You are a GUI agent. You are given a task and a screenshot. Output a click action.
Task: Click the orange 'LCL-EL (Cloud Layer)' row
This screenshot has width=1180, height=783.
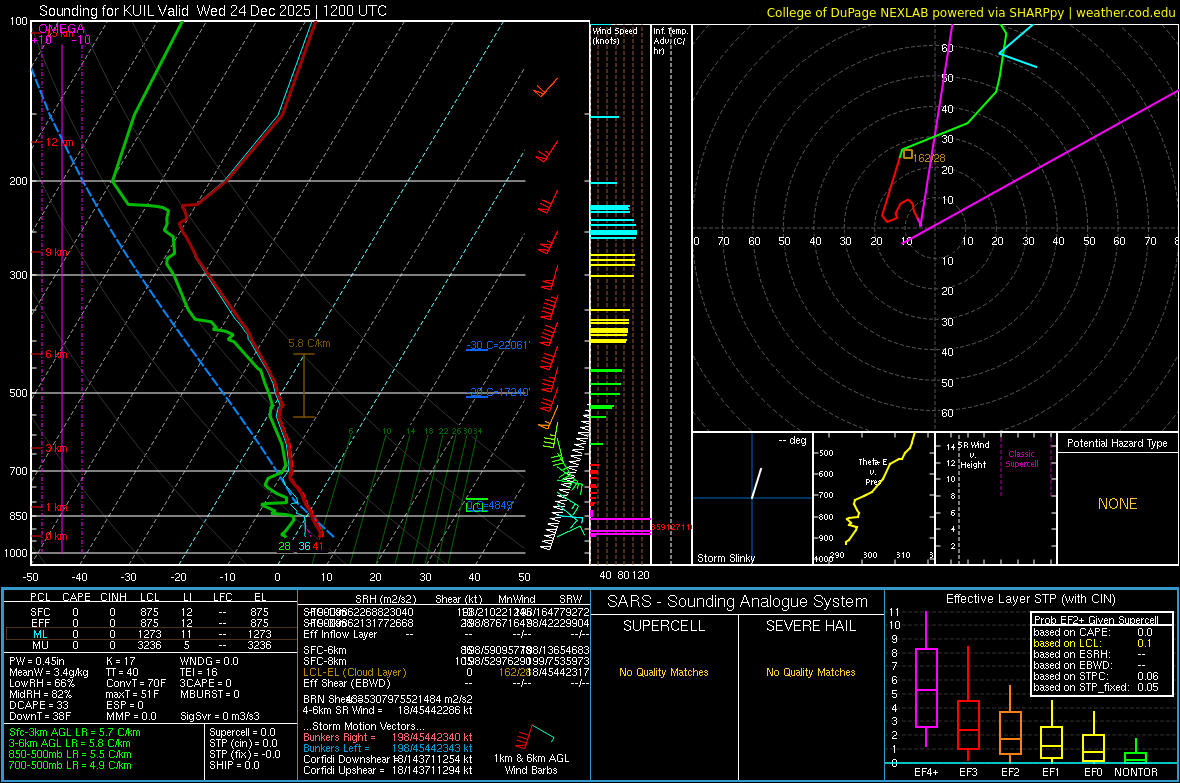(446, 672)
